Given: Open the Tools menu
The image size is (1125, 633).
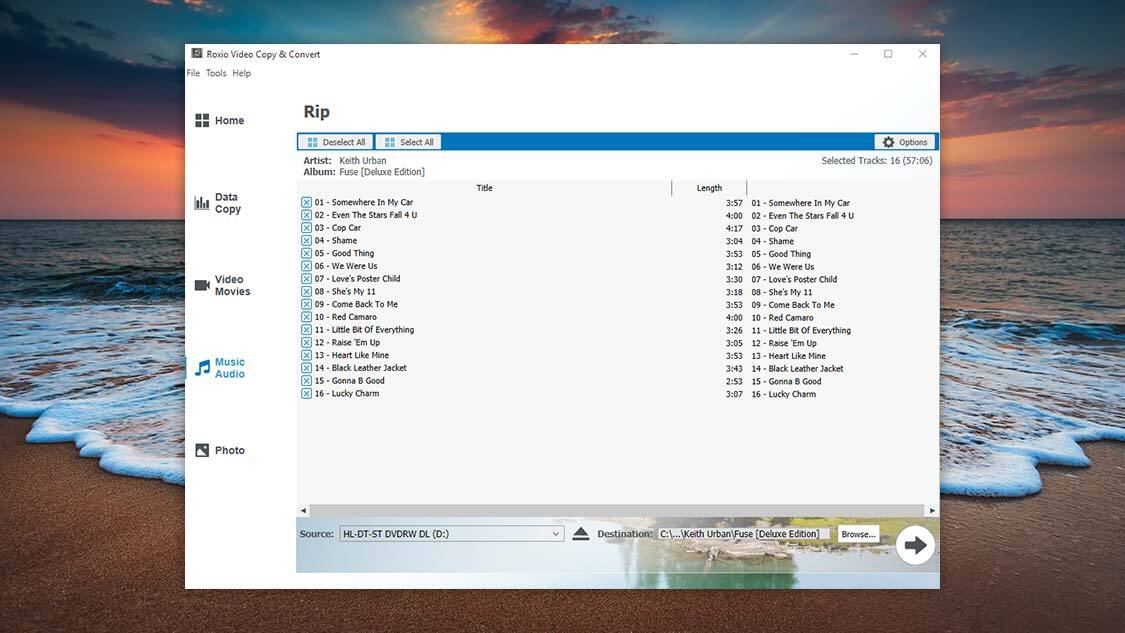Looking at the screenshot, I should click(216, 73).
